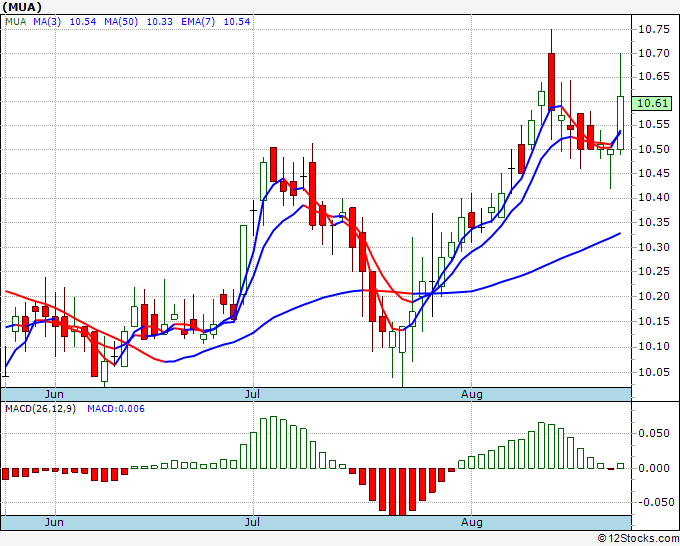Click the 10.75 price axis label

tap(654, 29)
